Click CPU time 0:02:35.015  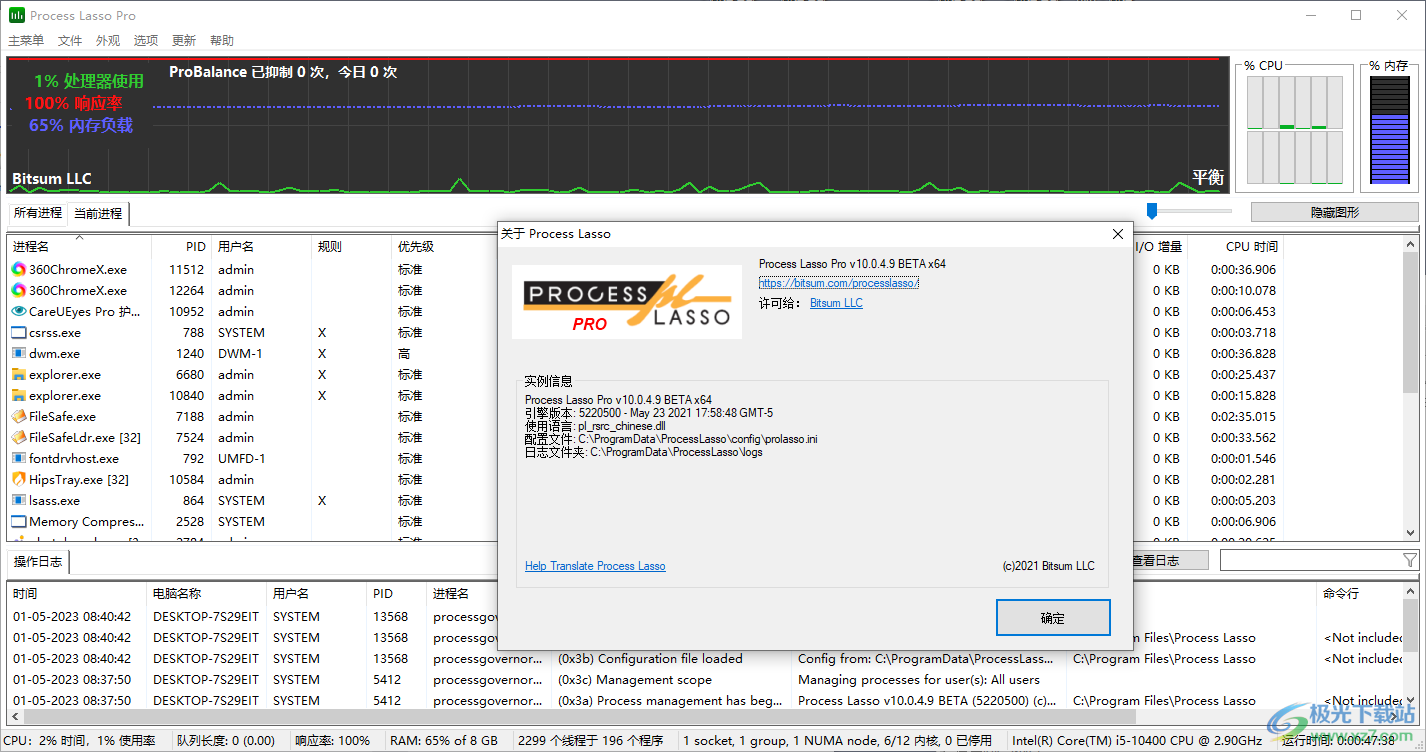(1243, 416)
